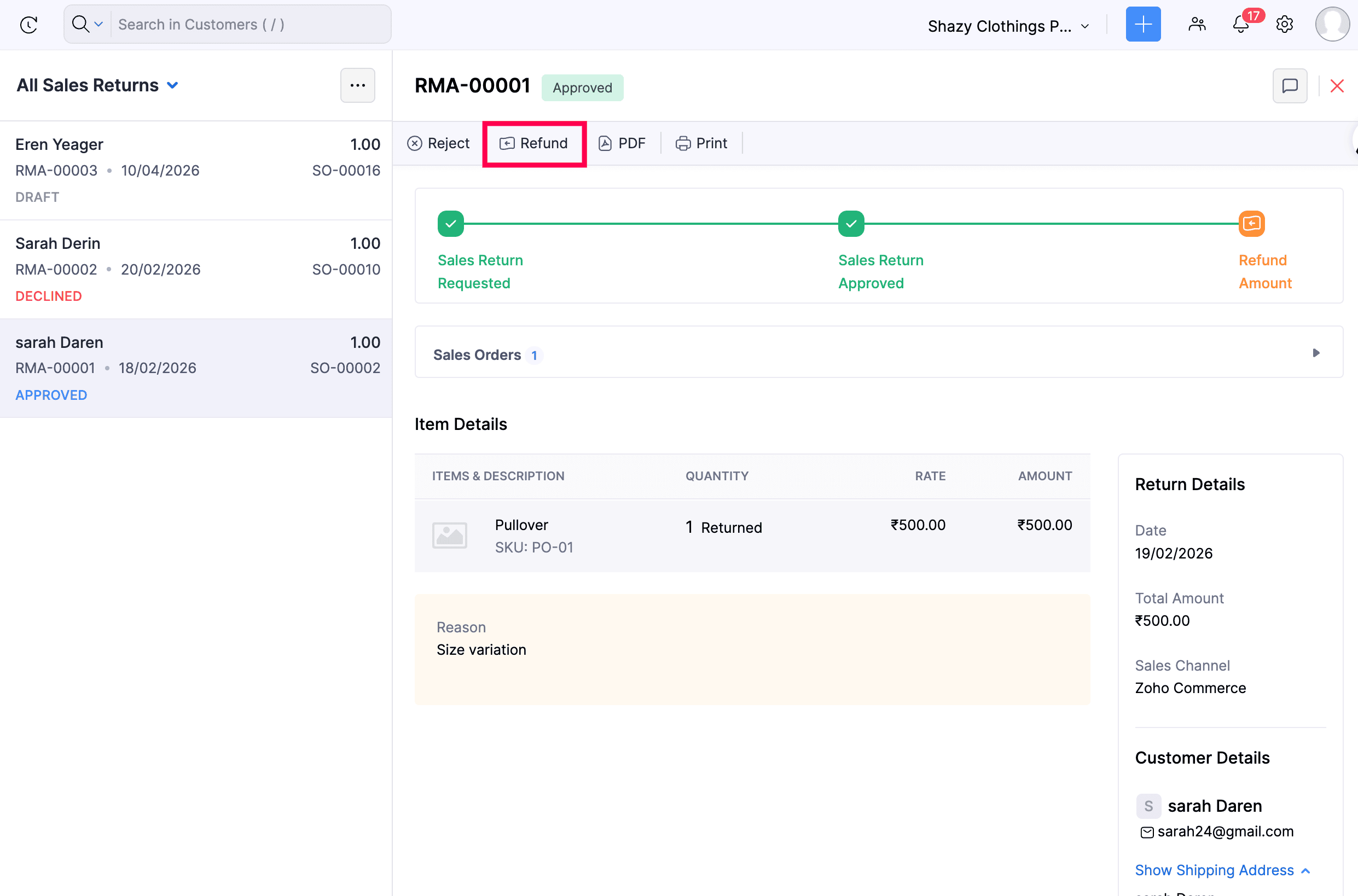
Task: Toggle Show Shipping Address link
Action: [1222, 870]
